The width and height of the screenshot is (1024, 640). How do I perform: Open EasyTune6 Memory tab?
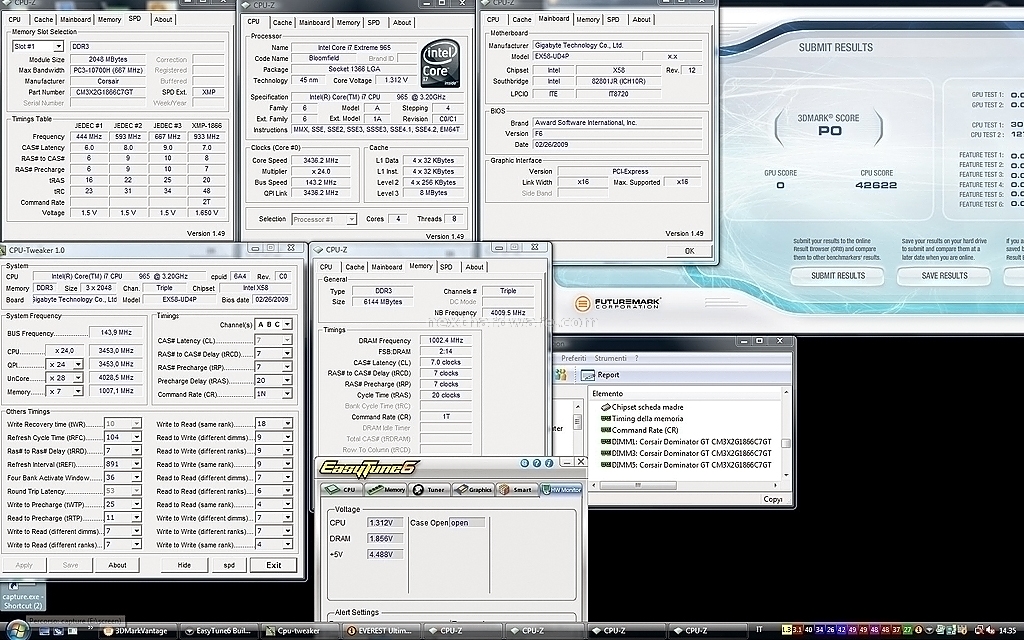(x=386, y=489)
